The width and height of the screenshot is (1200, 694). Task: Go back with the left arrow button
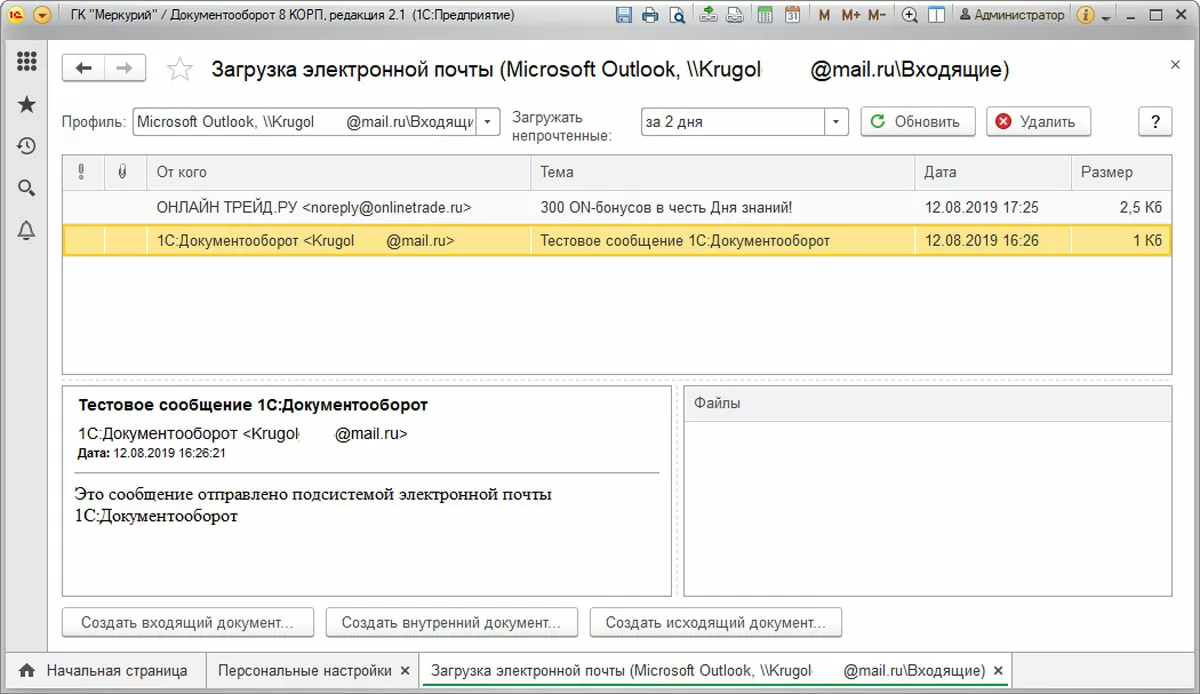click(84, 68)
